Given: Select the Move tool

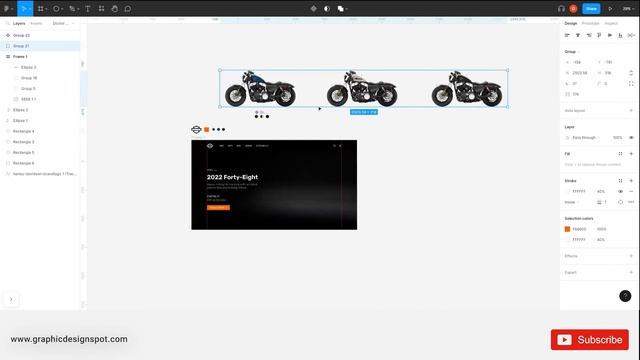Looking at the screenshot, I should (24, 9).
